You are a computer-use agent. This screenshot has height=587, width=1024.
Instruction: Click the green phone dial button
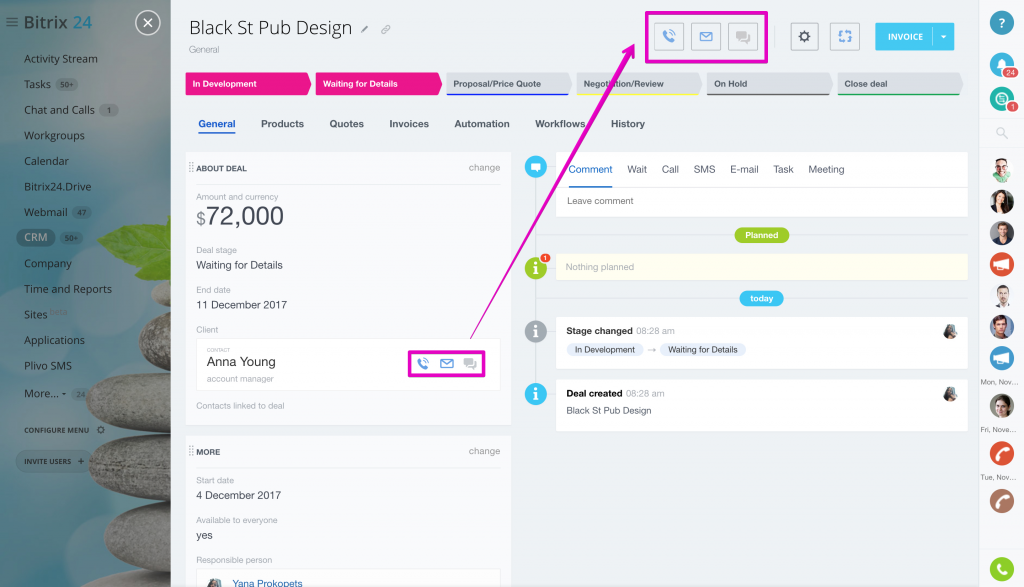[1001, 569]
